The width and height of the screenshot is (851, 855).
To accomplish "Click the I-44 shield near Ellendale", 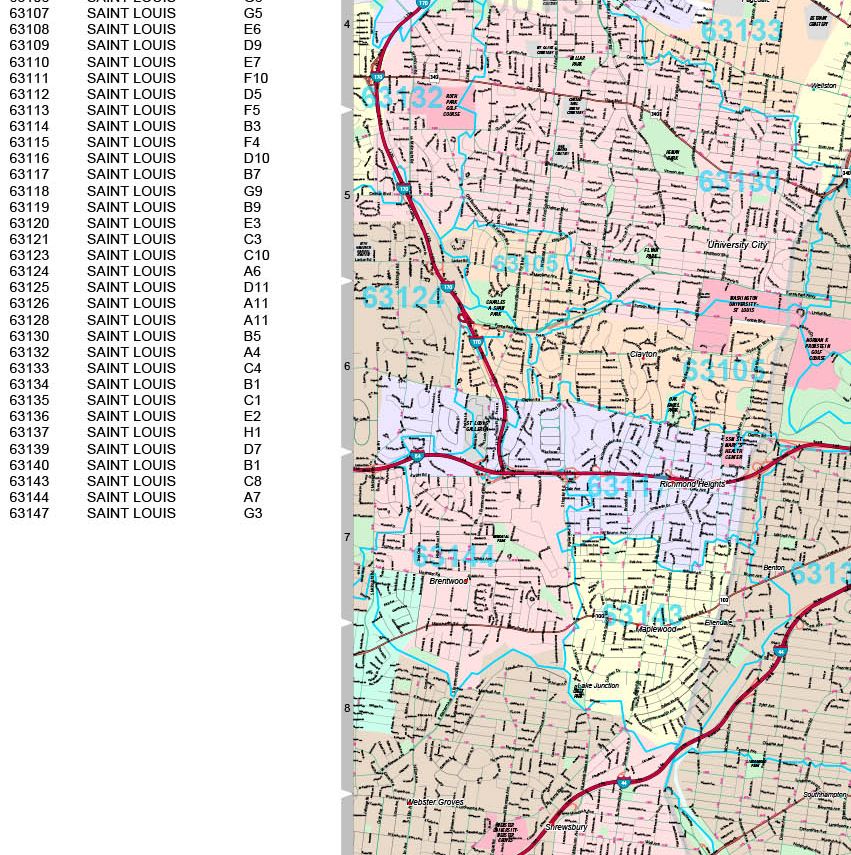I will point(781,652).
